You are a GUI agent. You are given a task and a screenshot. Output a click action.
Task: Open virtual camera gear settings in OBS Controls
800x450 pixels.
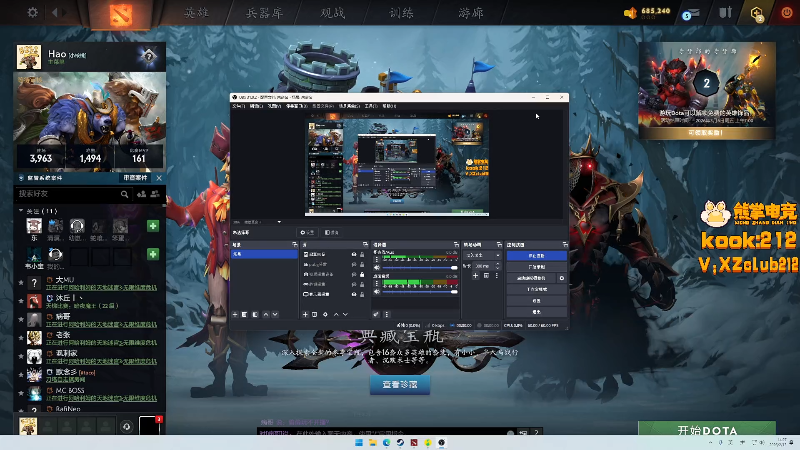562,278
